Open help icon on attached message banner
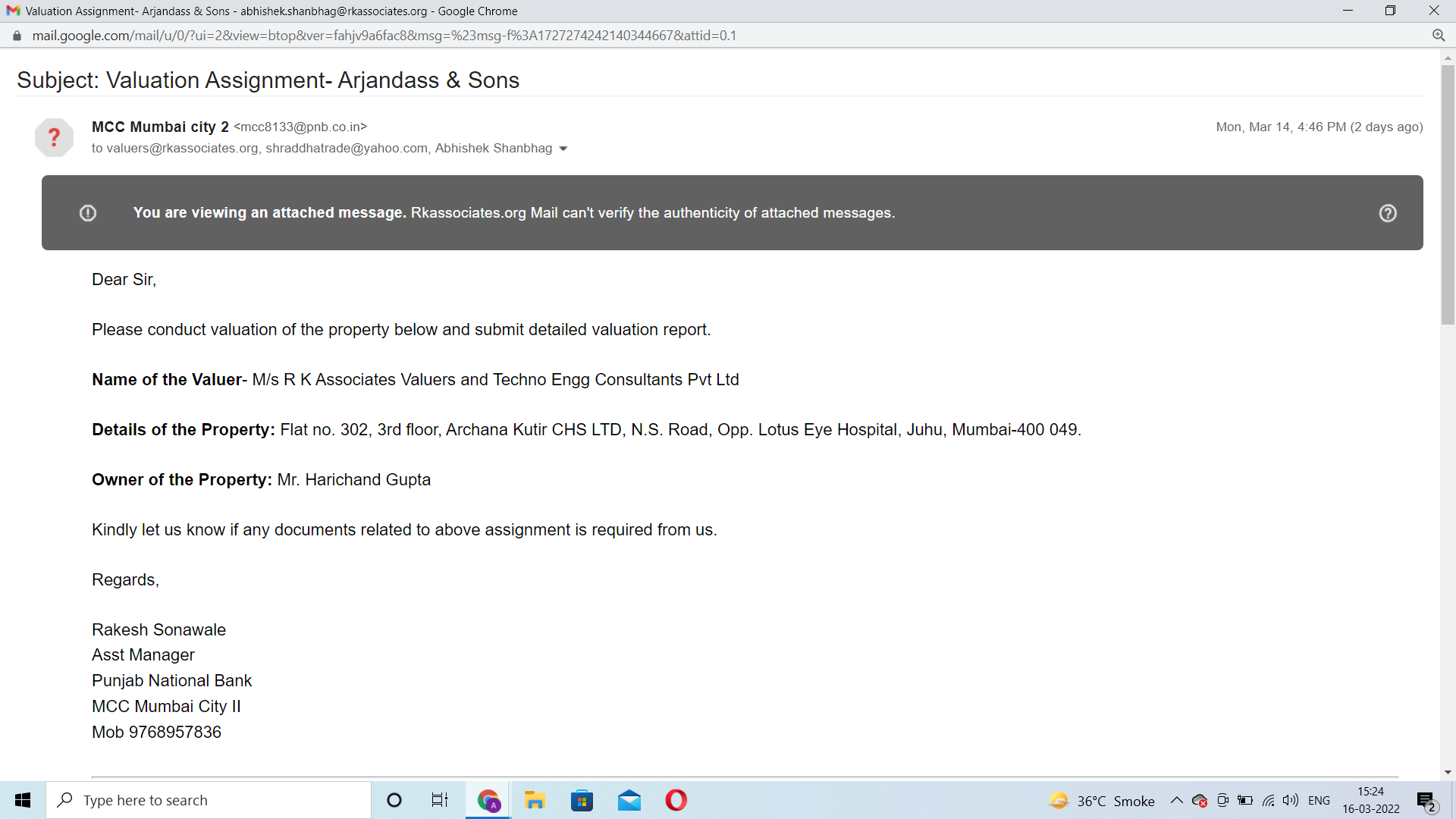The image size is (1456, 819). pyautogui.click(x=1388, y=213)
